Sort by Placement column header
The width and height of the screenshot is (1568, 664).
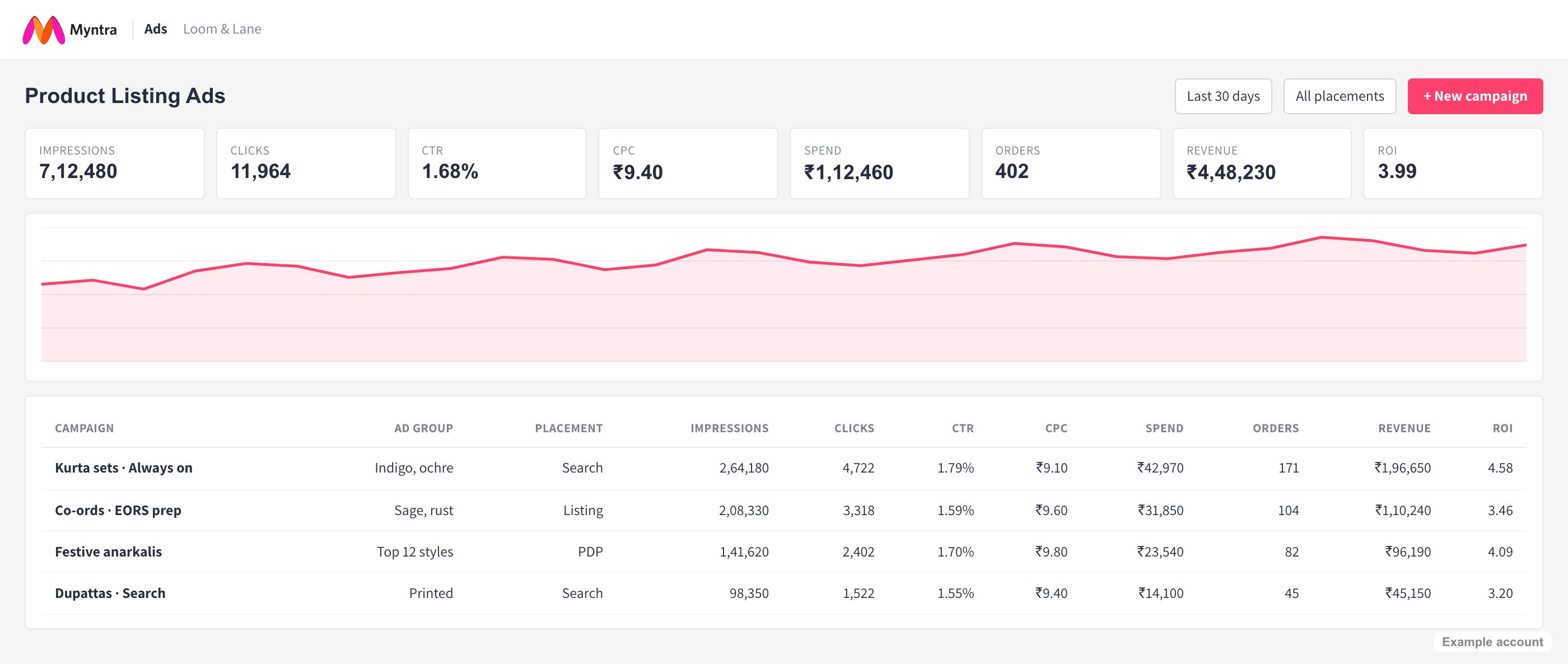(569, 428)
